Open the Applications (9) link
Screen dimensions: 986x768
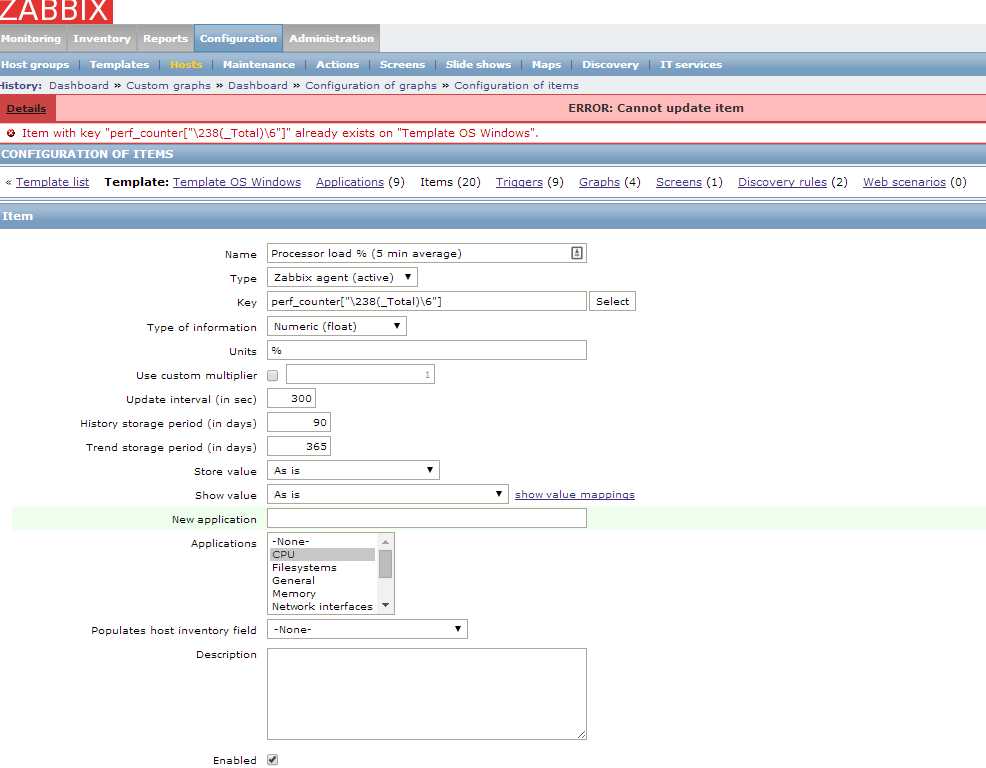tap(350, 182)
